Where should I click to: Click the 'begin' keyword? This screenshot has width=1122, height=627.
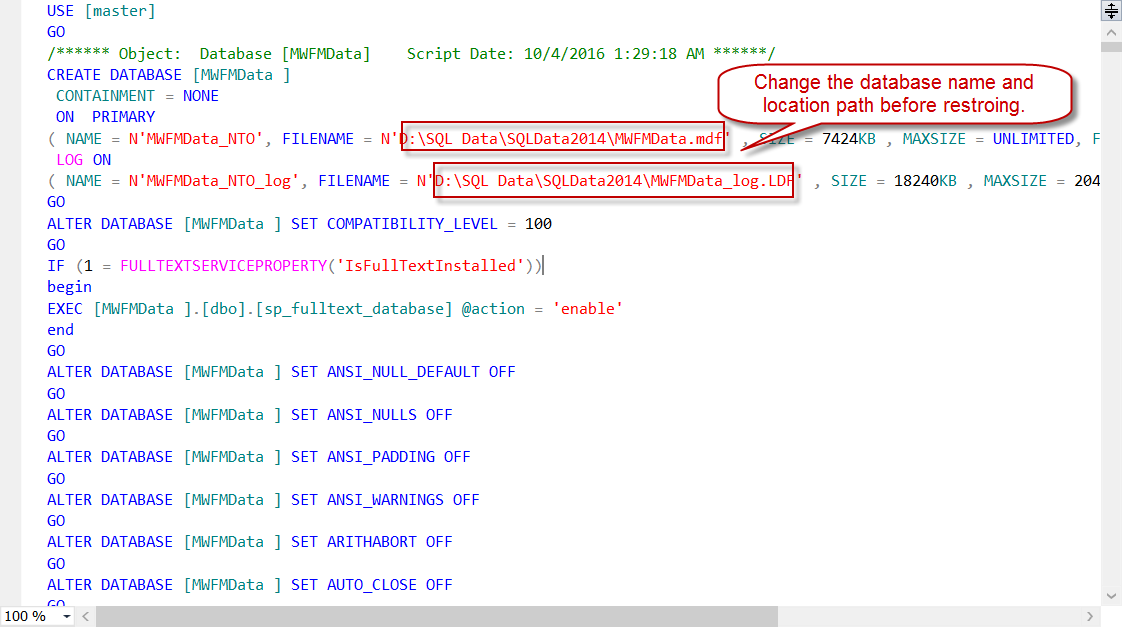coord(69,287)
